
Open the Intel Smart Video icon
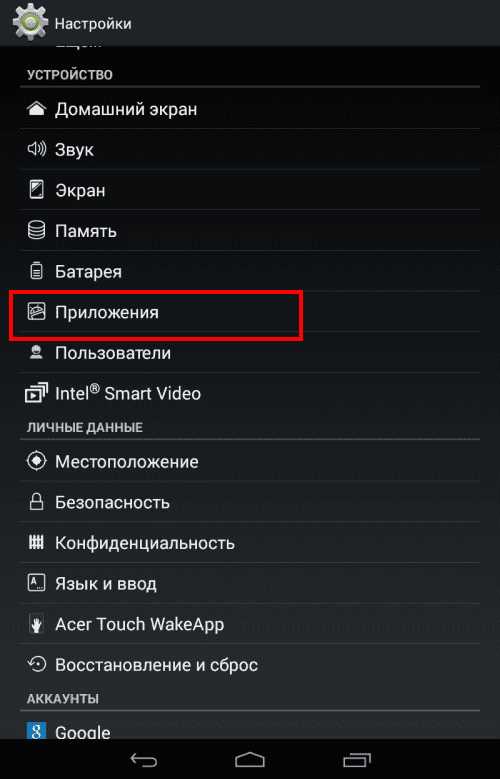(36, 393)
